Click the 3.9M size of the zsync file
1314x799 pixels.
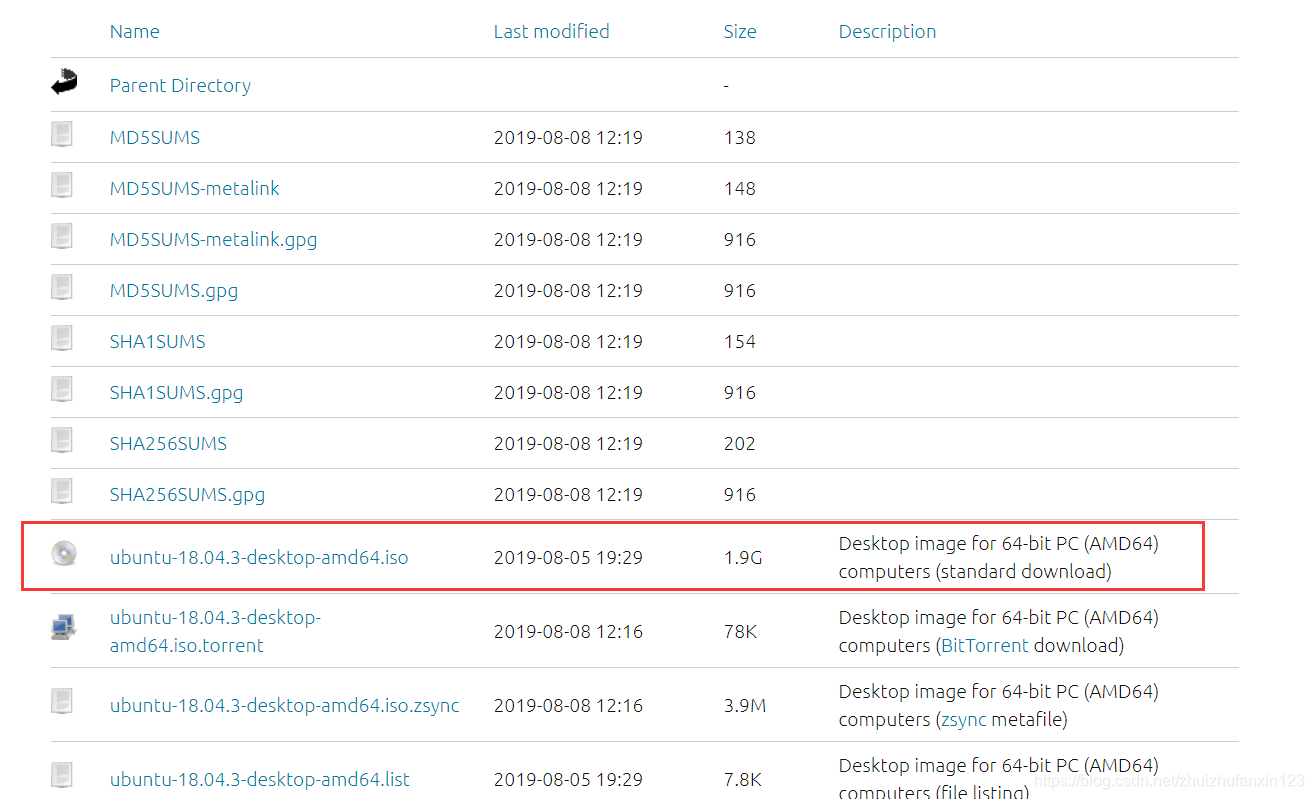point(745,706)
